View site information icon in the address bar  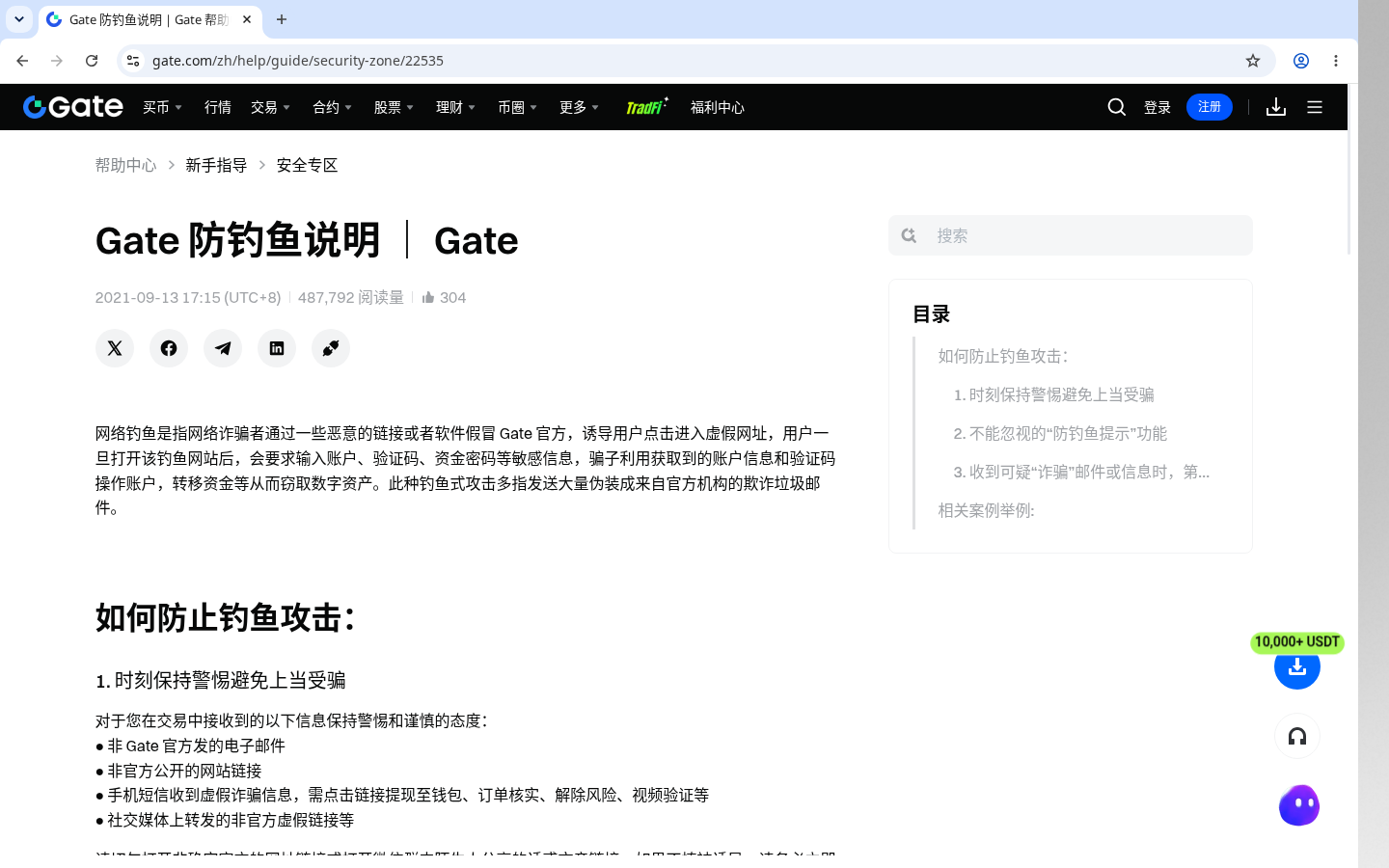(133, 61)
